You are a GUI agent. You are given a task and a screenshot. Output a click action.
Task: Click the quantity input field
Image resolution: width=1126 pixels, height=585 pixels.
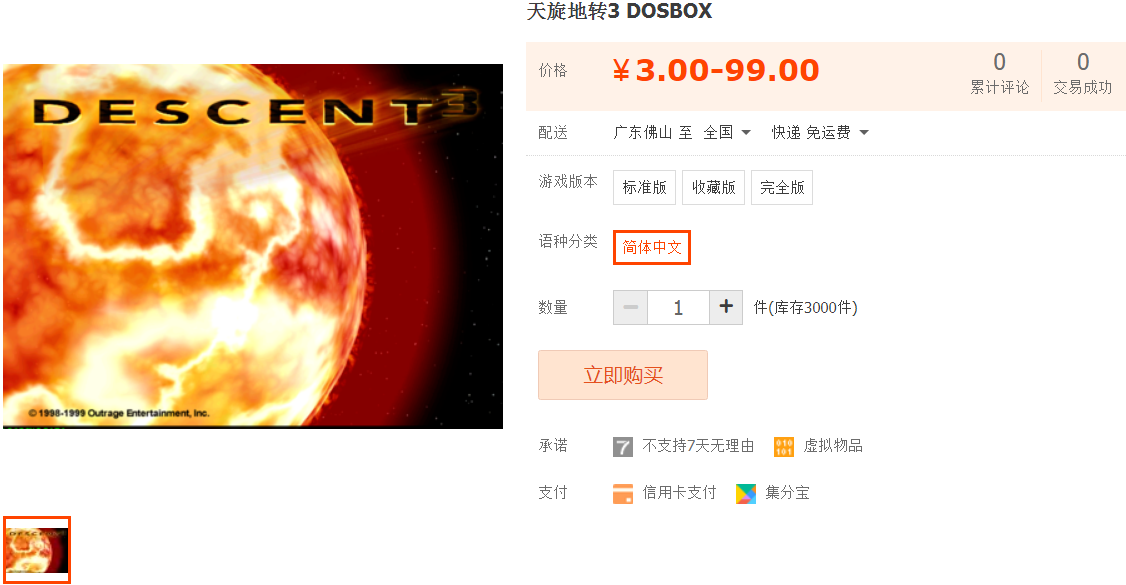click(x=678, y=307)
